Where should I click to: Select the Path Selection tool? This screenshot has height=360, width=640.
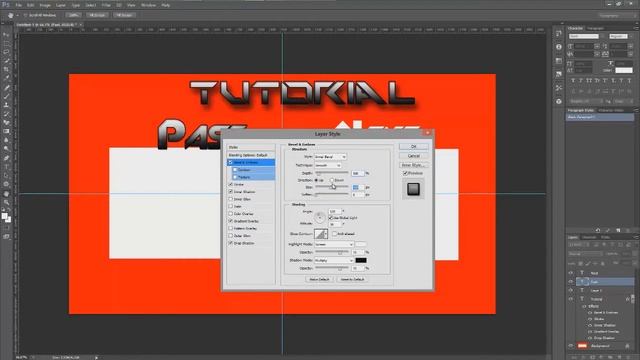(6, 176)
